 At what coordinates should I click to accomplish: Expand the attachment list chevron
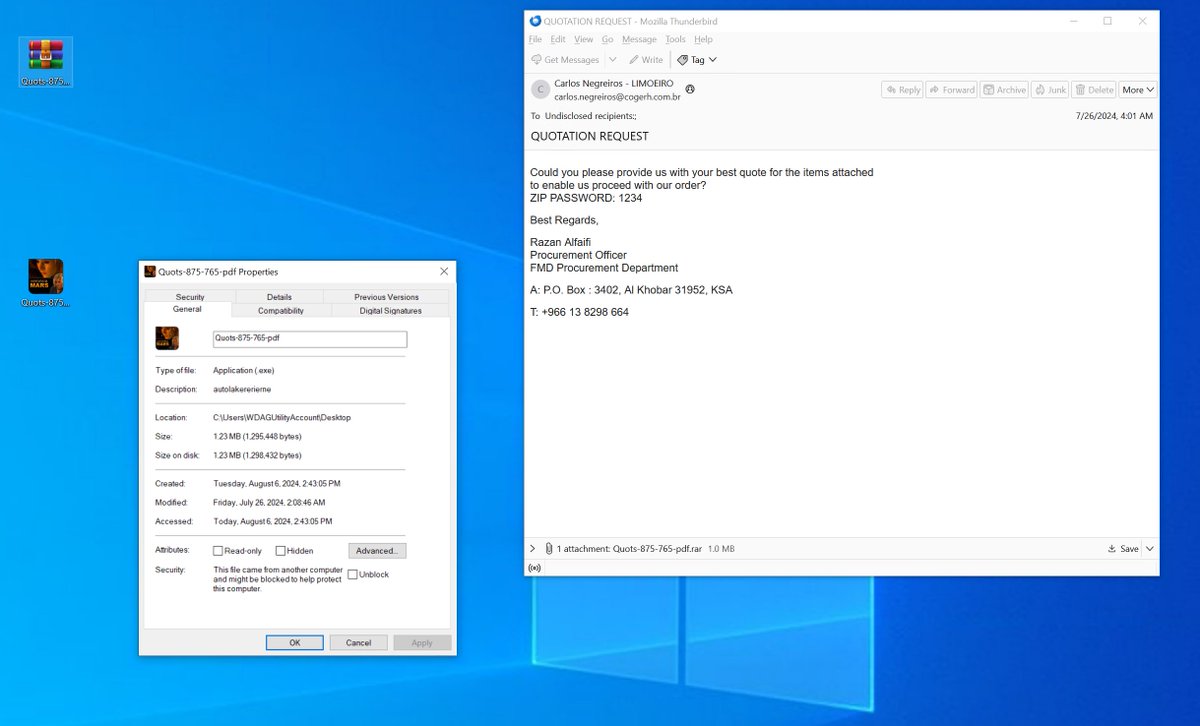coord(532,548)
